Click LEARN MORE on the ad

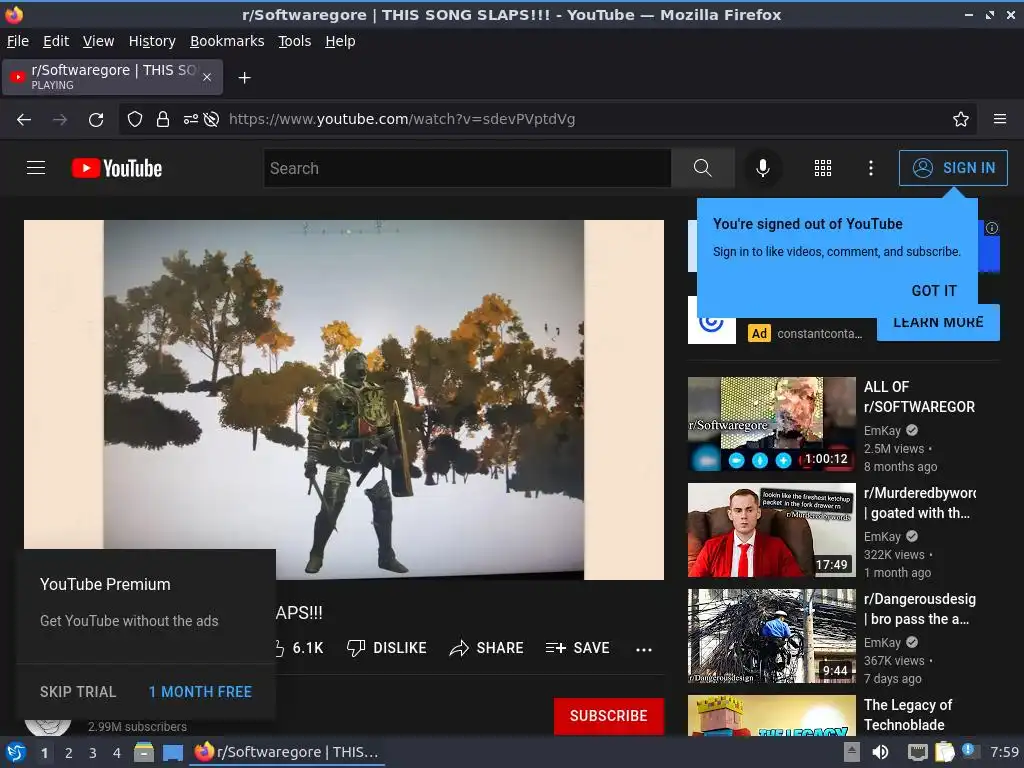[x=938, y=322]
